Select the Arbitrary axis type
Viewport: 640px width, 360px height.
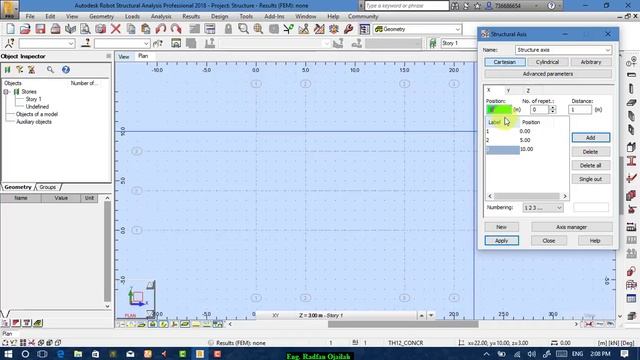pos(591,62)
